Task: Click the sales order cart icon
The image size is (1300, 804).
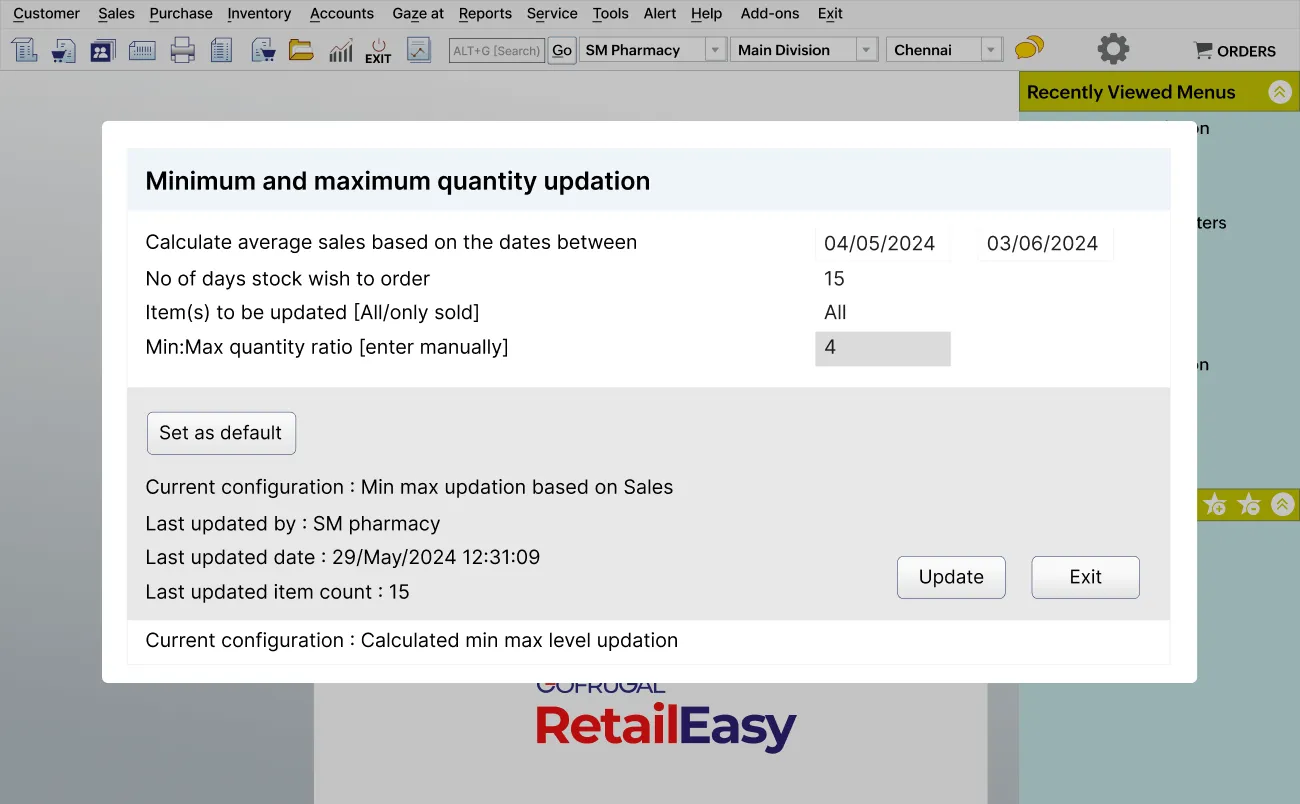Action: pyautogui.click(x=262, y=48)
